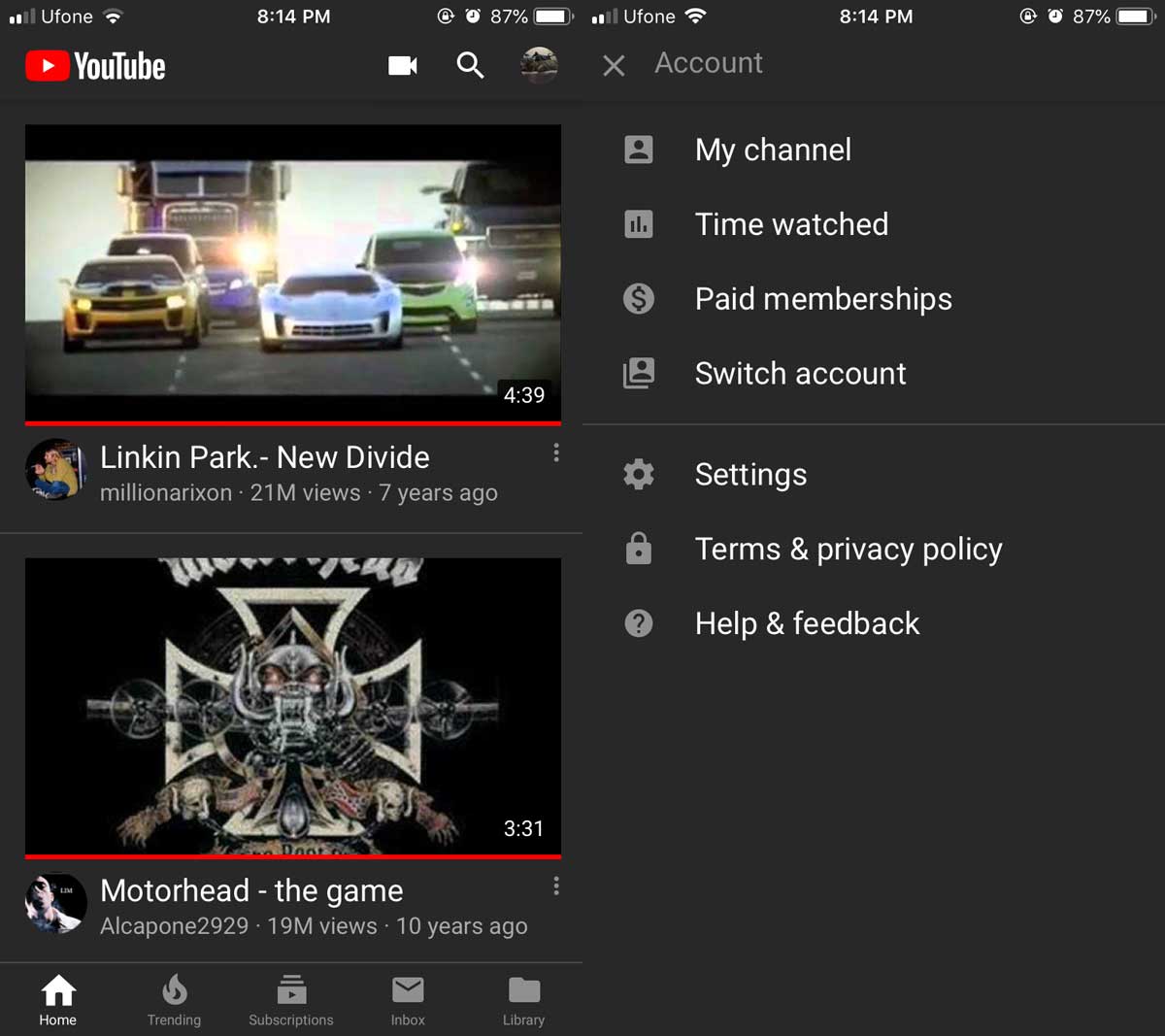Tap the millionarixon 21M views text
The width and height of the screenshot is (1165, 1036).
[x=299, y=493]
